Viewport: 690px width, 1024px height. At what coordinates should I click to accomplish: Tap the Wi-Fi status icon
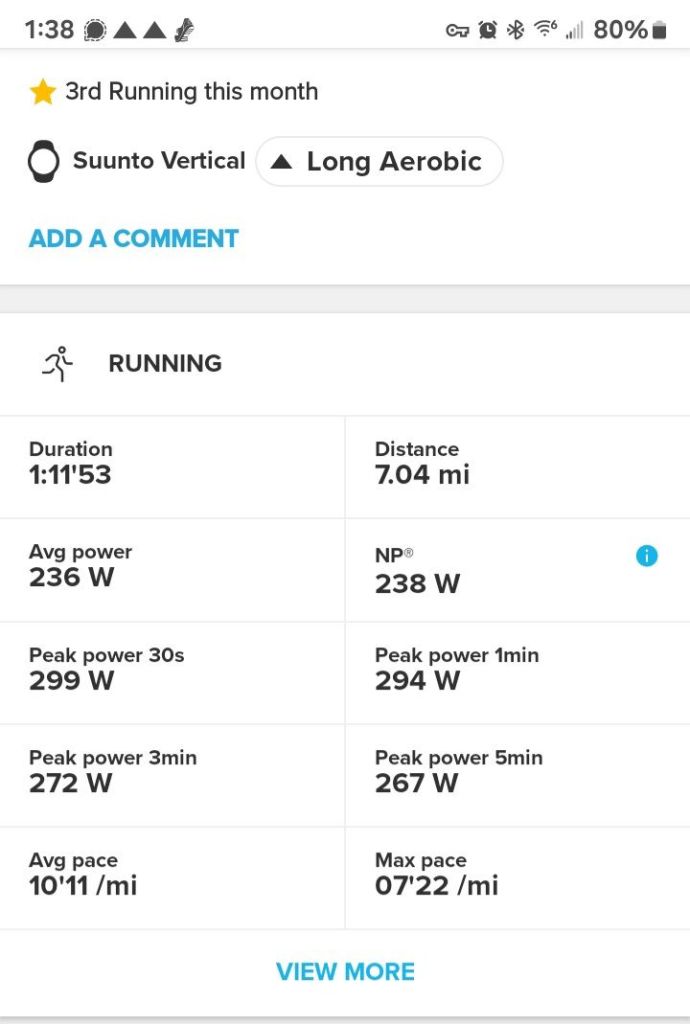tap(545, 30)
